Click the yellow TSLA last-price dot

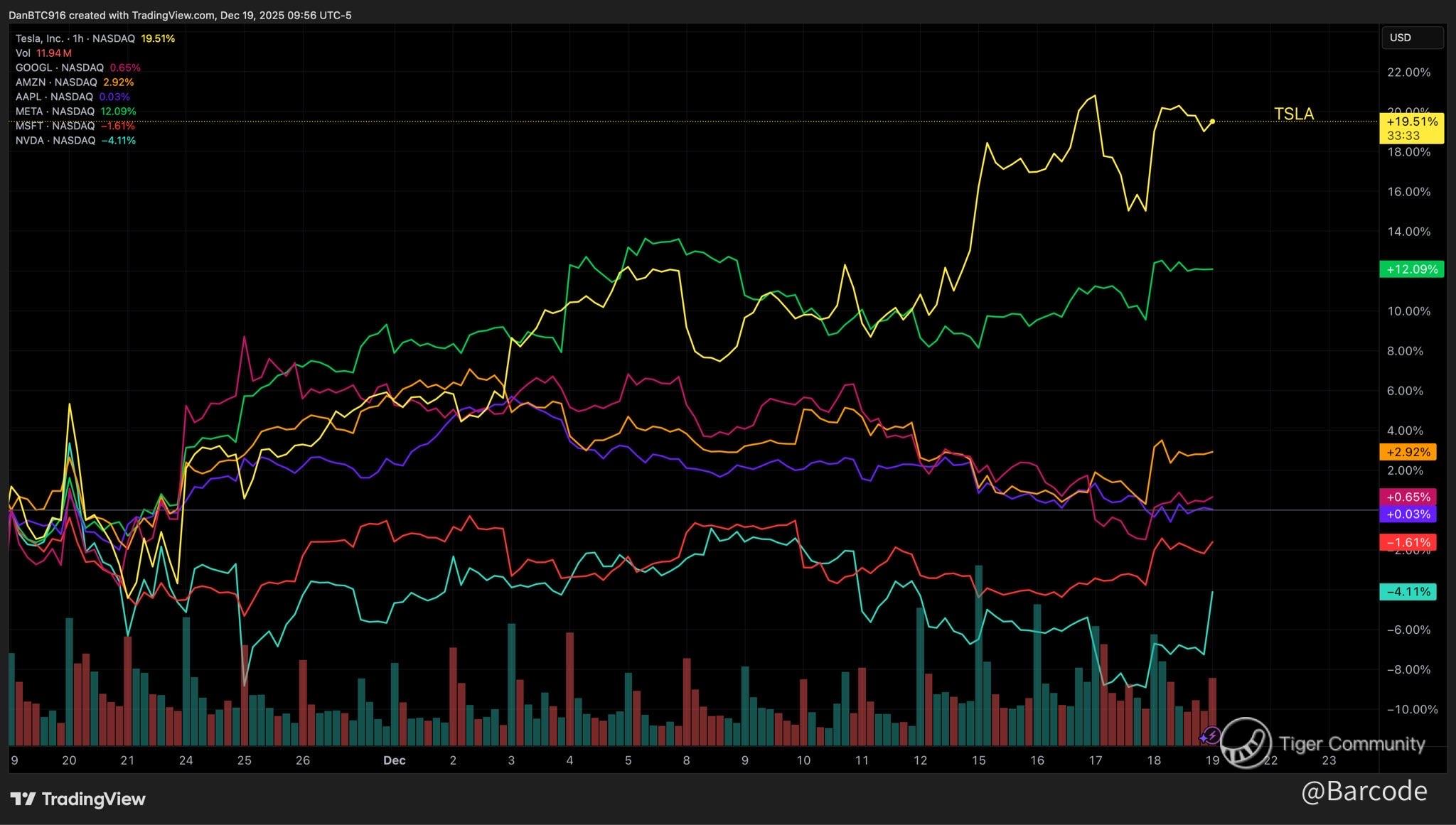point(1212,122)
